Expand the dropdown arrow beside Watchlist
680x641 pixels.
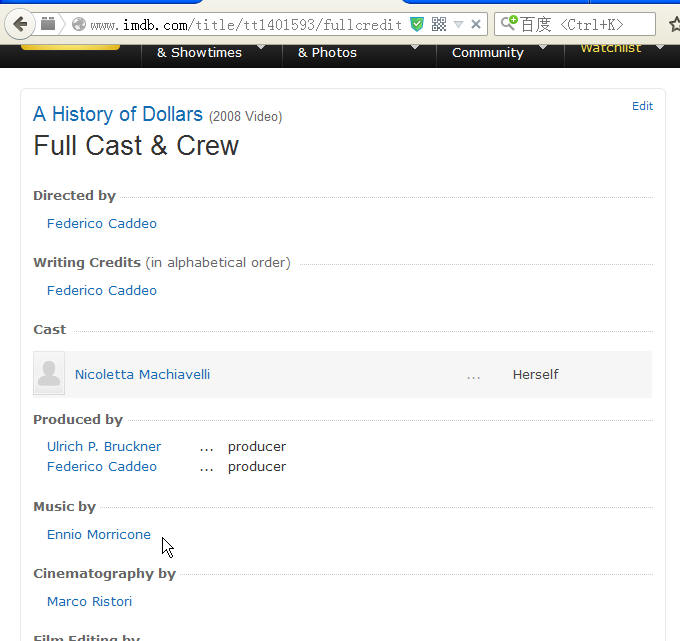pos(660,46)
